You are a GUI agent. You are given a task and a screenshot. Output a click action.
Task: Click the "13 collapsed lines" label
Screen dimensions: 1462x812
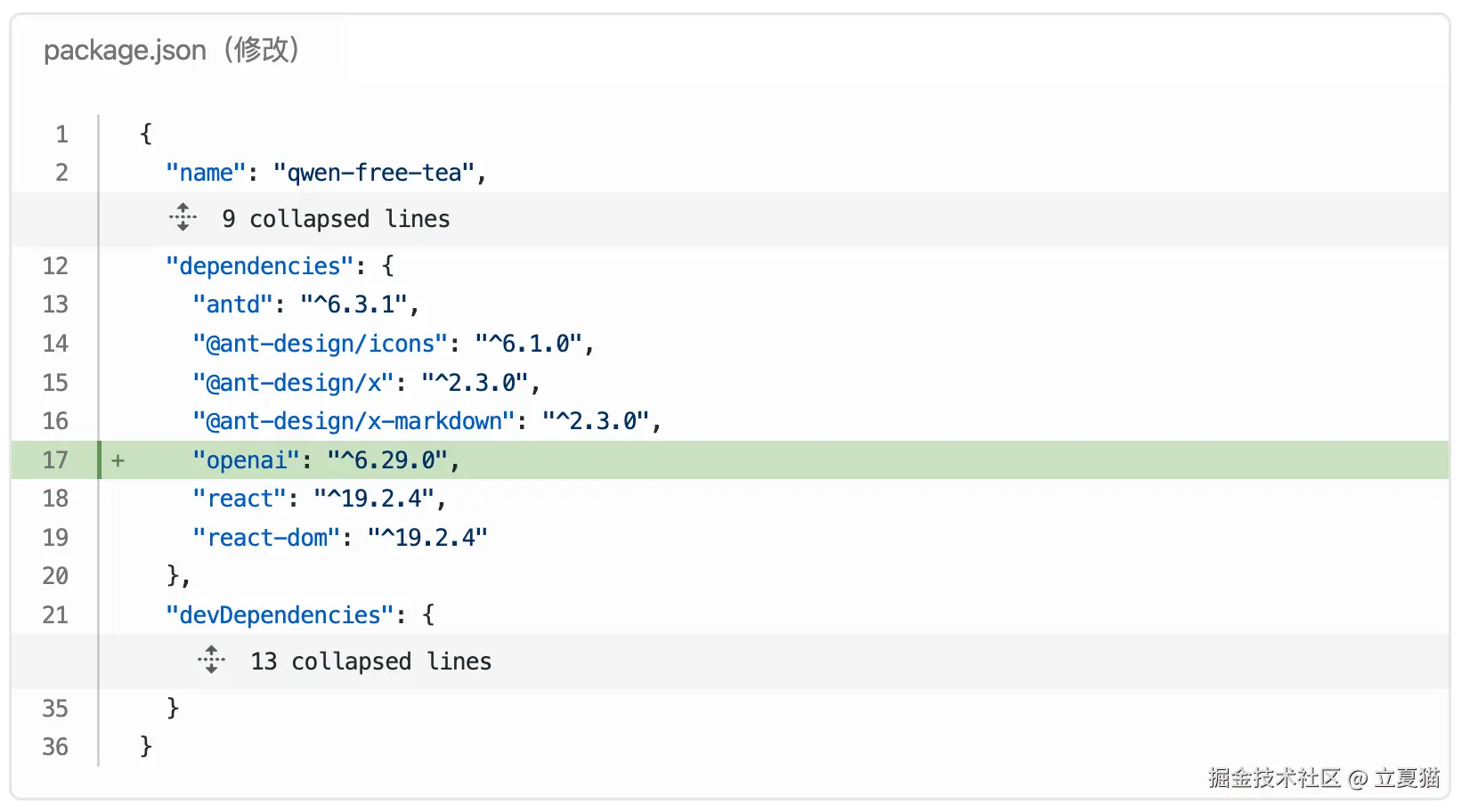(x=370, y=662)
